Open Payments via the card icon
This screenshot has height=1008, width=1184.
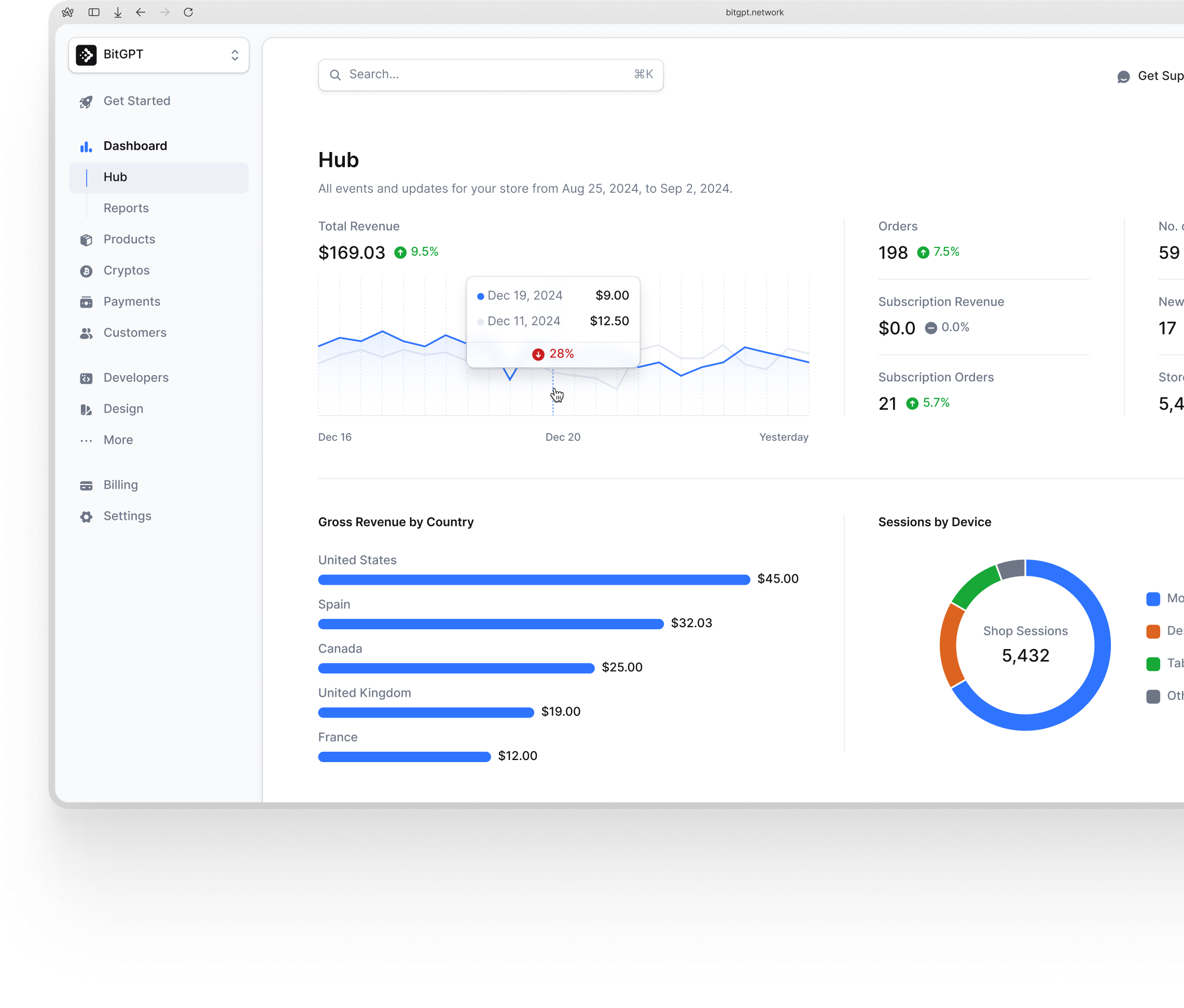[x=86, y=301]
